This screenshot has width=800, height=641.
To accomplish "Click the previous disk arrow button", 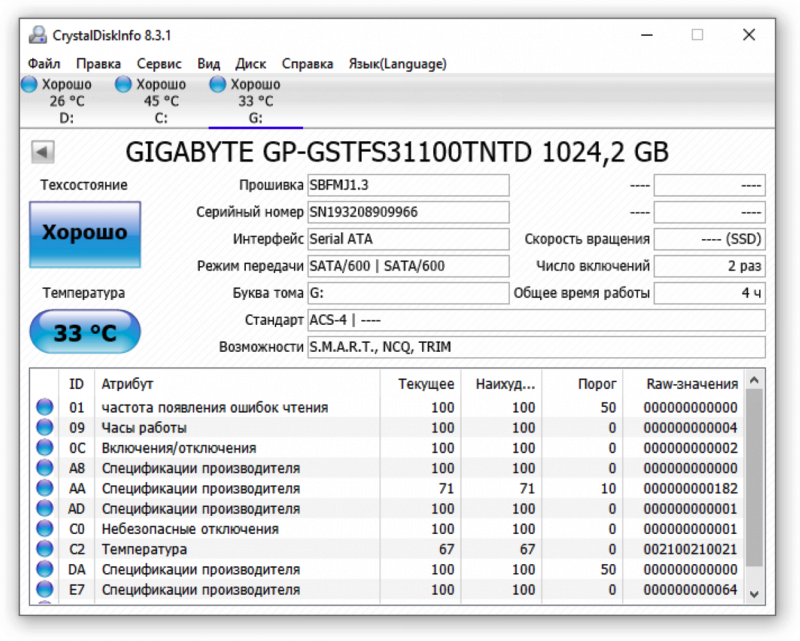I will (43, 152).
